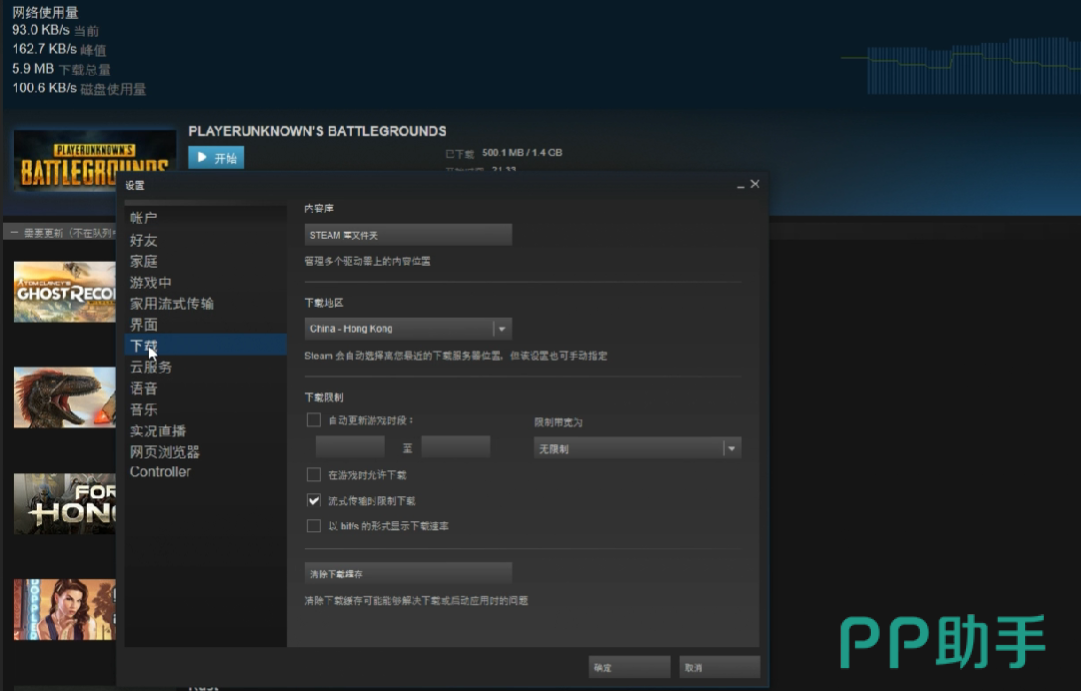Switch to 云服务 settings category

tap(151, 367)
